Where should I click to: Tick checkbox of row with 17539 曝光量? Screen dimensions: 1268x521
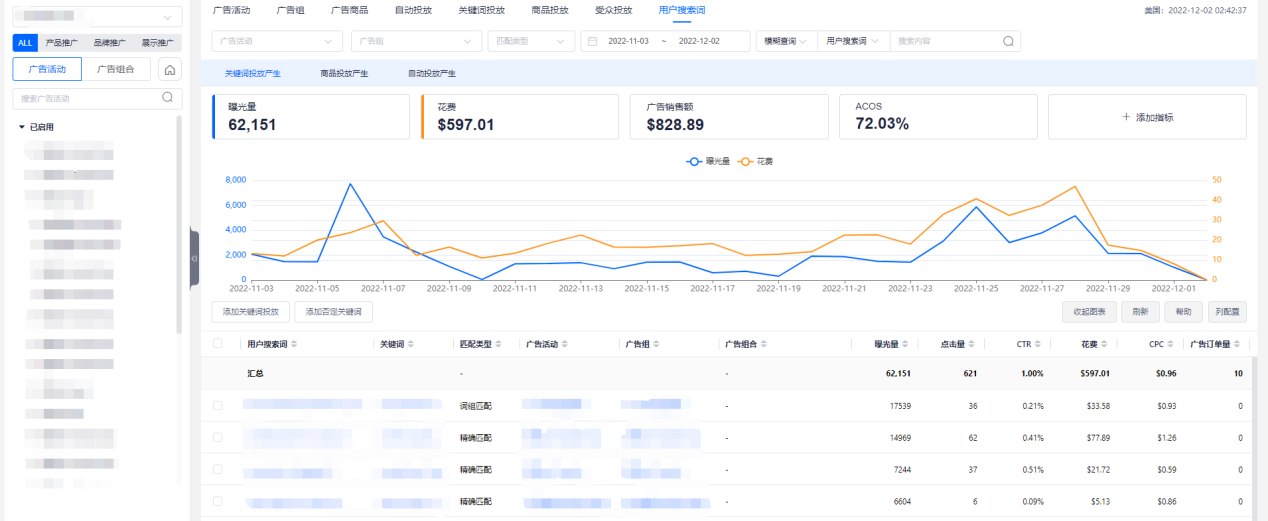pyautogui.click(x=218, y=405)
